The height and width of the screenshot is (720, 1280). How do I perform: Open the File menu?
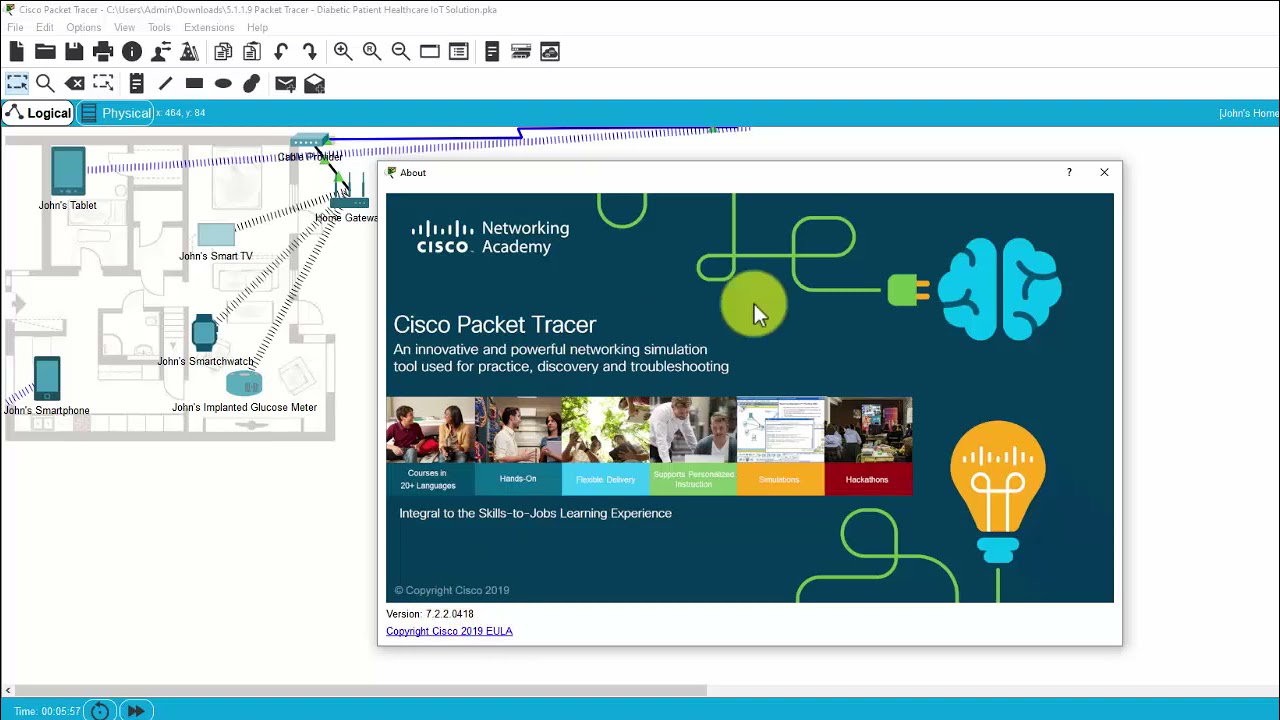[15, 27]
